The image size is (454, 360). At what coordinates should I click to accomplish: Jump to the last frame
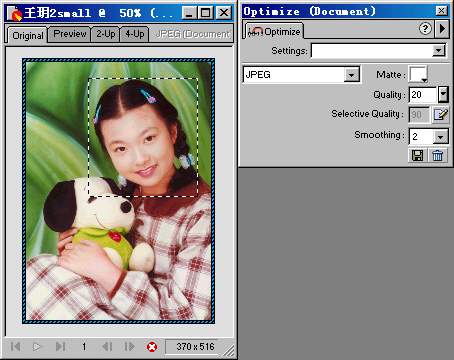tap(60, 347)
